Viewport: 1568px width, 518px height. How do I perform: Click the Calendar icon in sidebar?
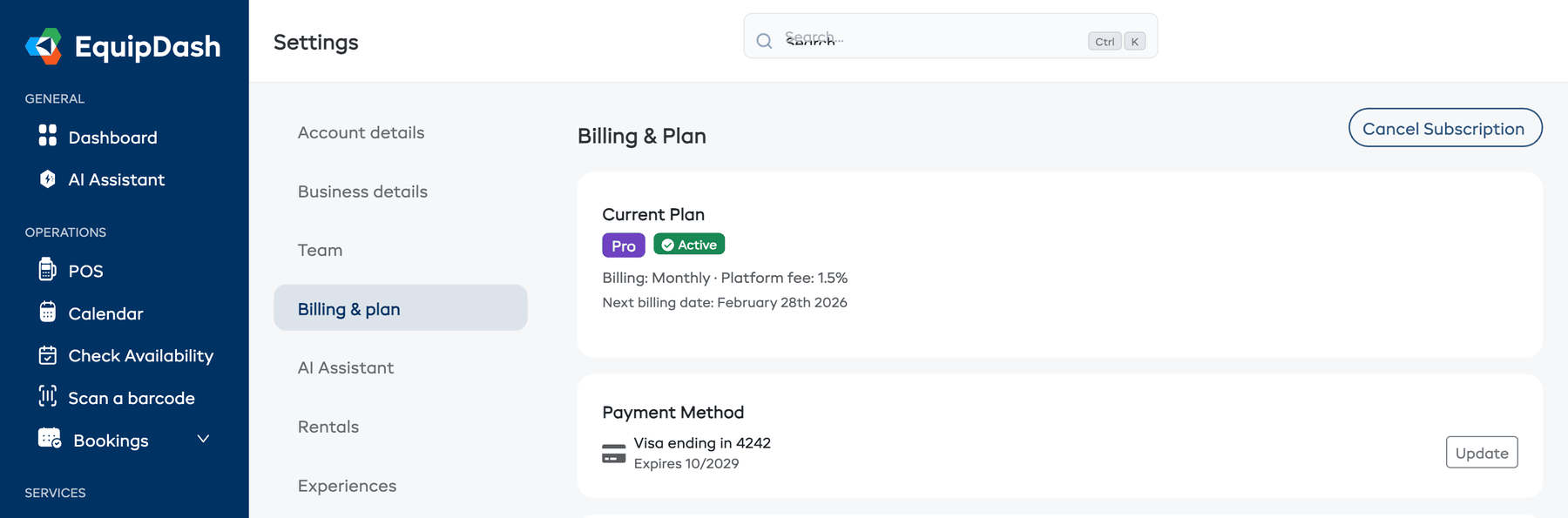[48, 312]
